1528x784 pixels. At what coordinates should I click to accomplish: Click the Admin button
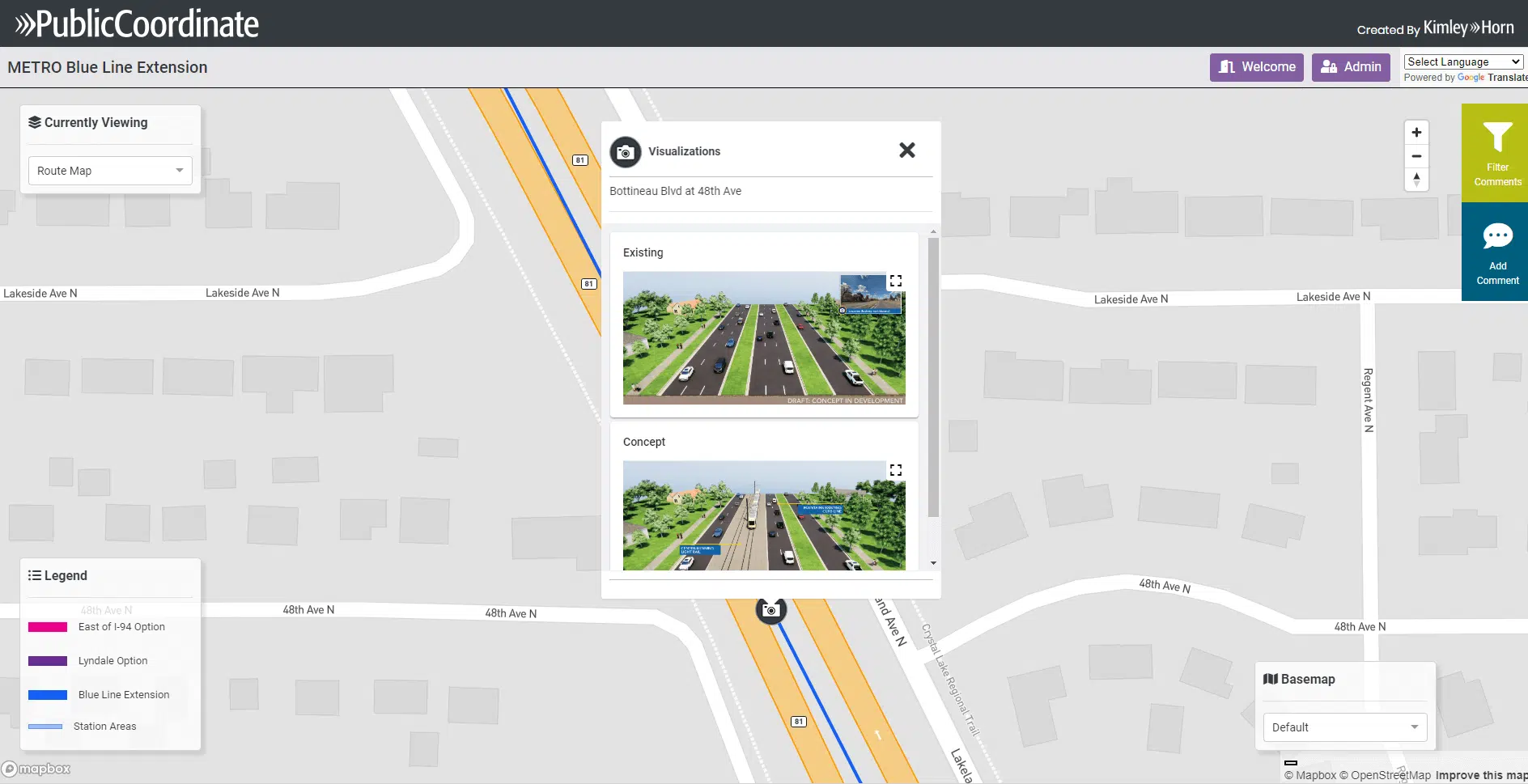click(1351, 67)
